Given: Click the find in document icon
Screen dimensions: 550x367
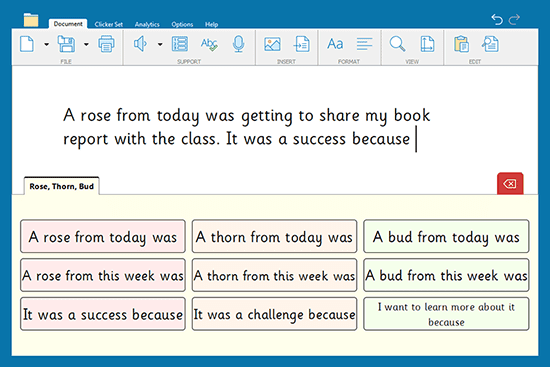Looking at the screenshot, I should pos(490,44).
